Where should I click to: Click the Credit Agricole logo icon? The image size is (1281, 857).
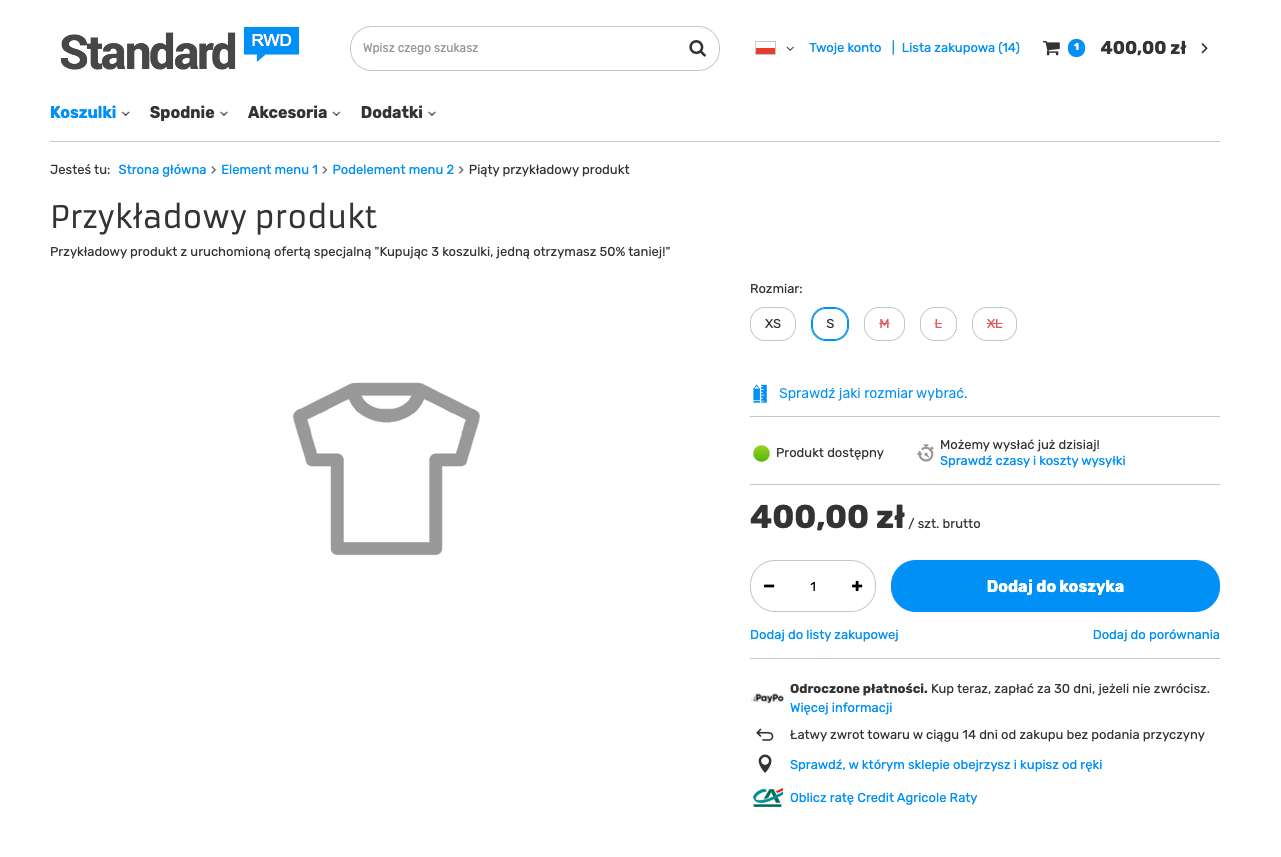(x=767, y=797)
